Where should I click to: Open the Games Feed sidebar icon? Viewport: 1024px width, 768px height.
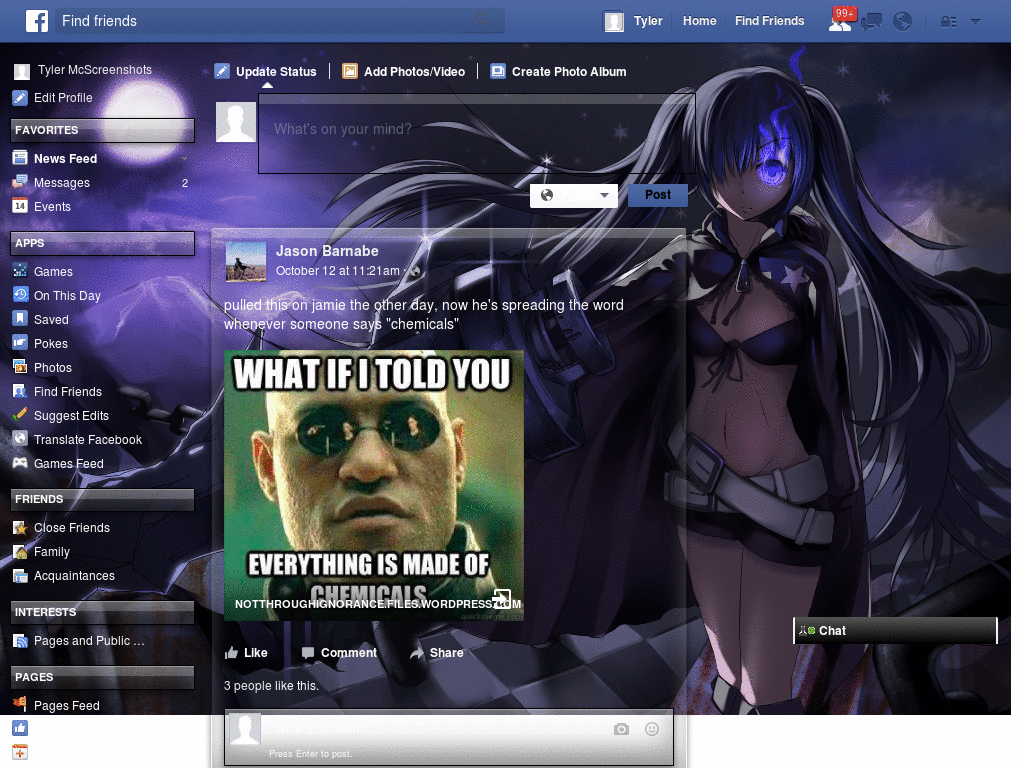click(21, 463)
